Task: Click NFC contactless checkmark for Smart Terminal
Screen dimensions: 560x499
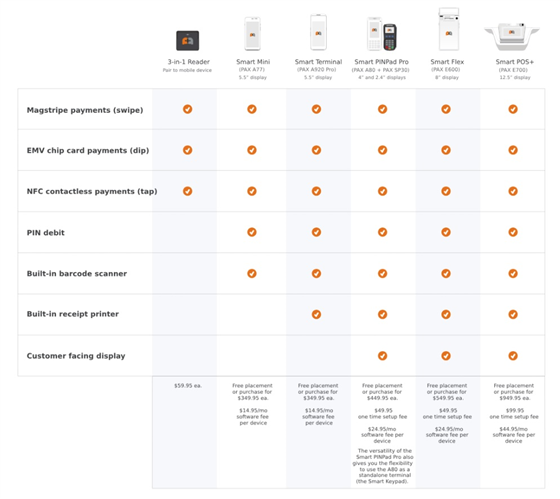Action: 316,191
